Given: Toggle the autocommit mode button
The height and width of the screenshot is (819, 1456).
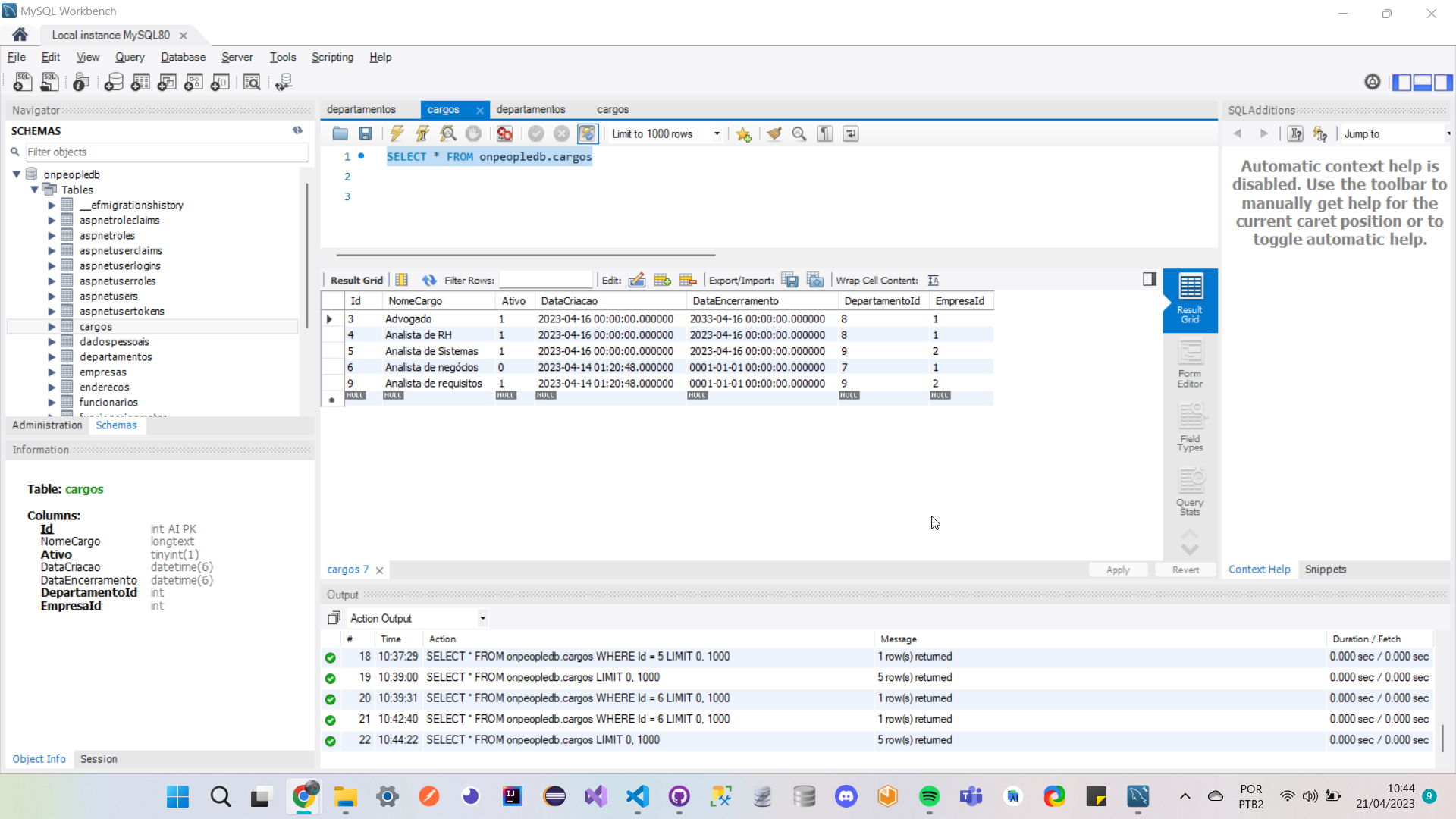Looking at the screenshot, I should 588,134.
